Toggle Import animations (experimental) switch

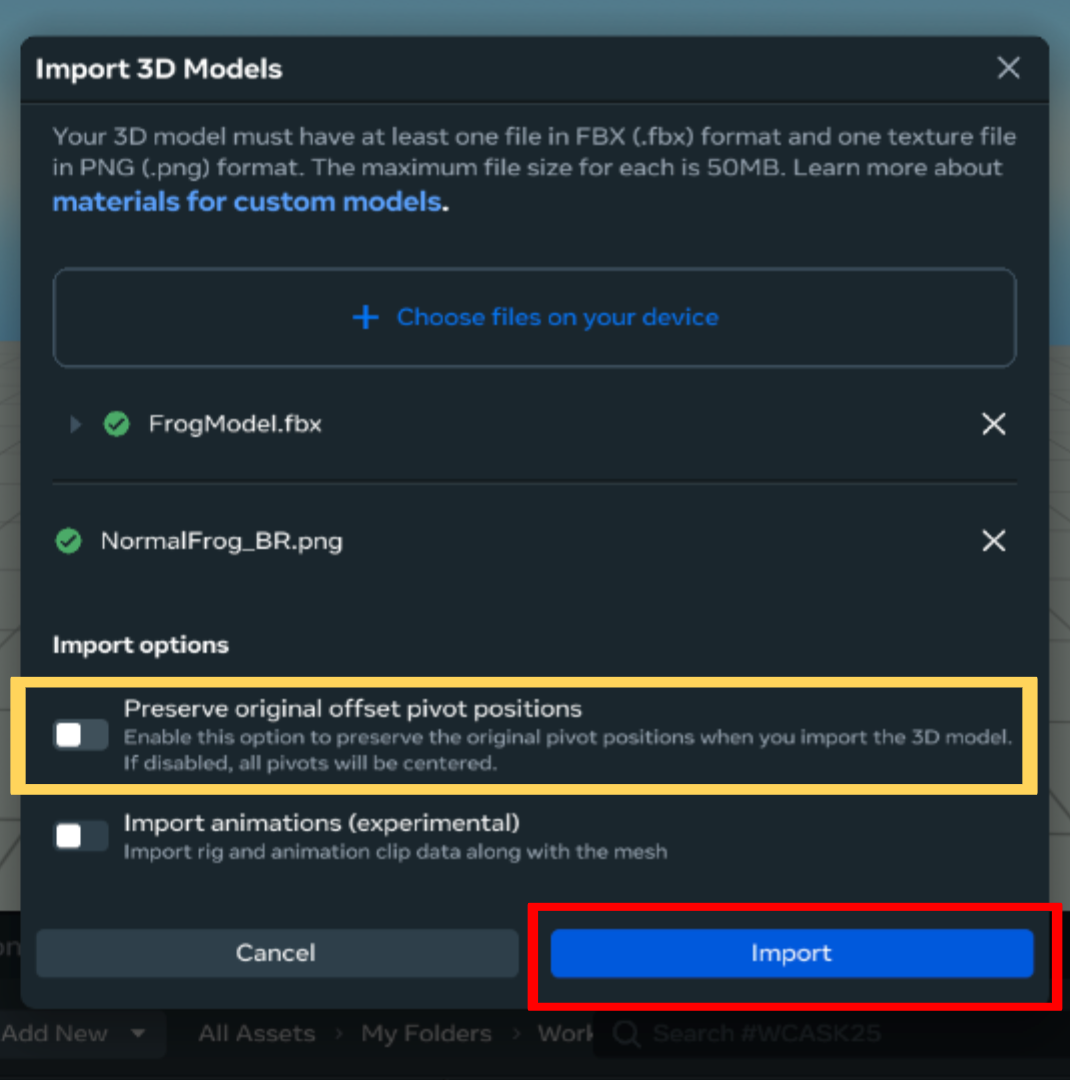click(81, 836)
